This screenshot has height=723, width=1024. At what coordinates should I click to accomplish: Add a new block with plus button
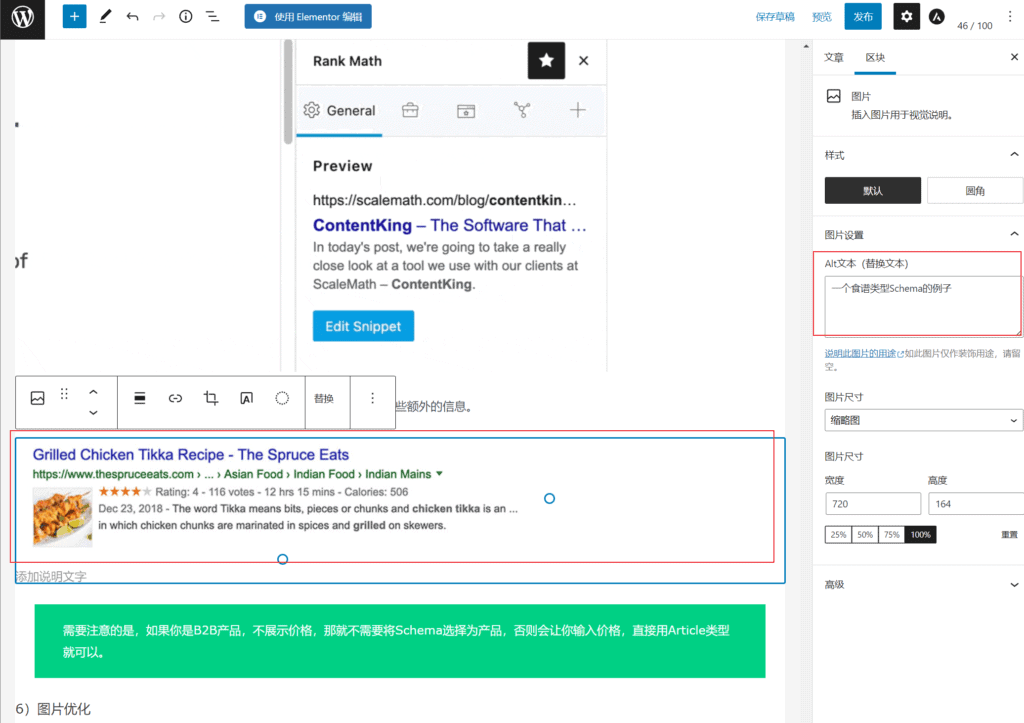pos(74,16)
